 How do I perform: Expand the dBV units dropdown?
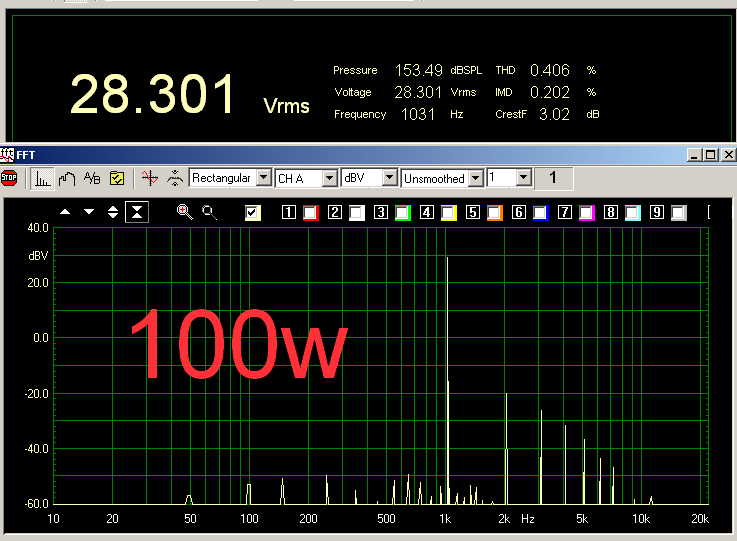(391, 178)
